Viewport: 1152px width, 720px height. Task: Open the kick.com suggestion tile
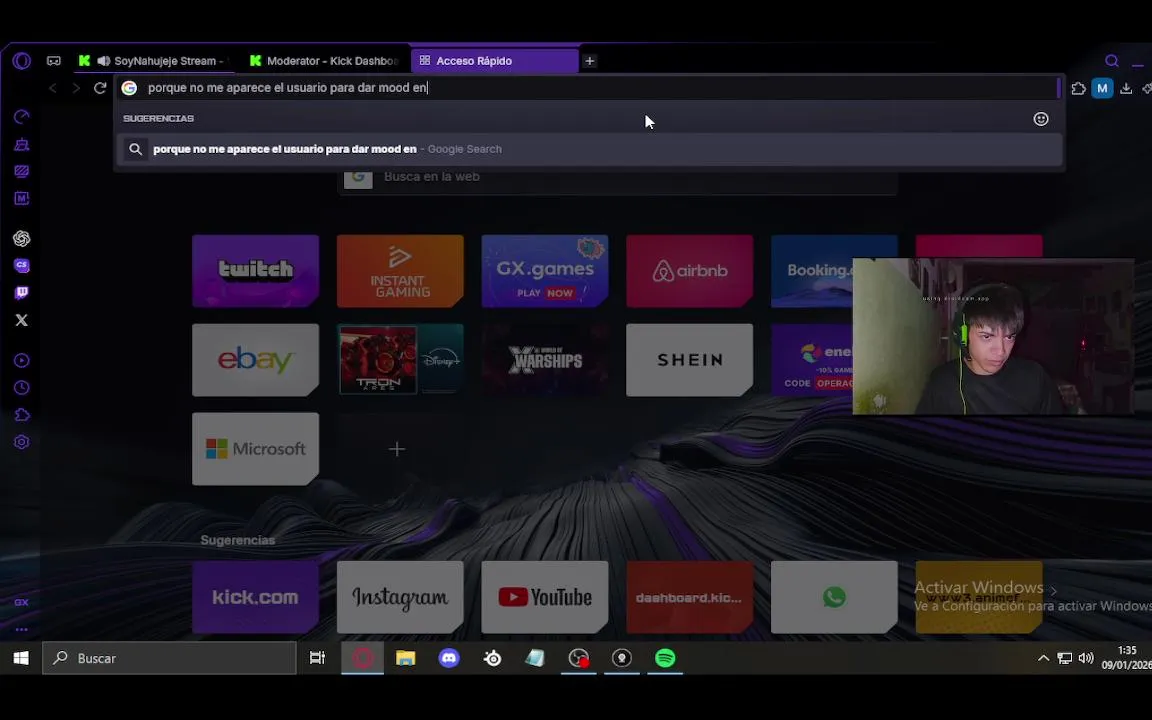(x=256, y=597)
